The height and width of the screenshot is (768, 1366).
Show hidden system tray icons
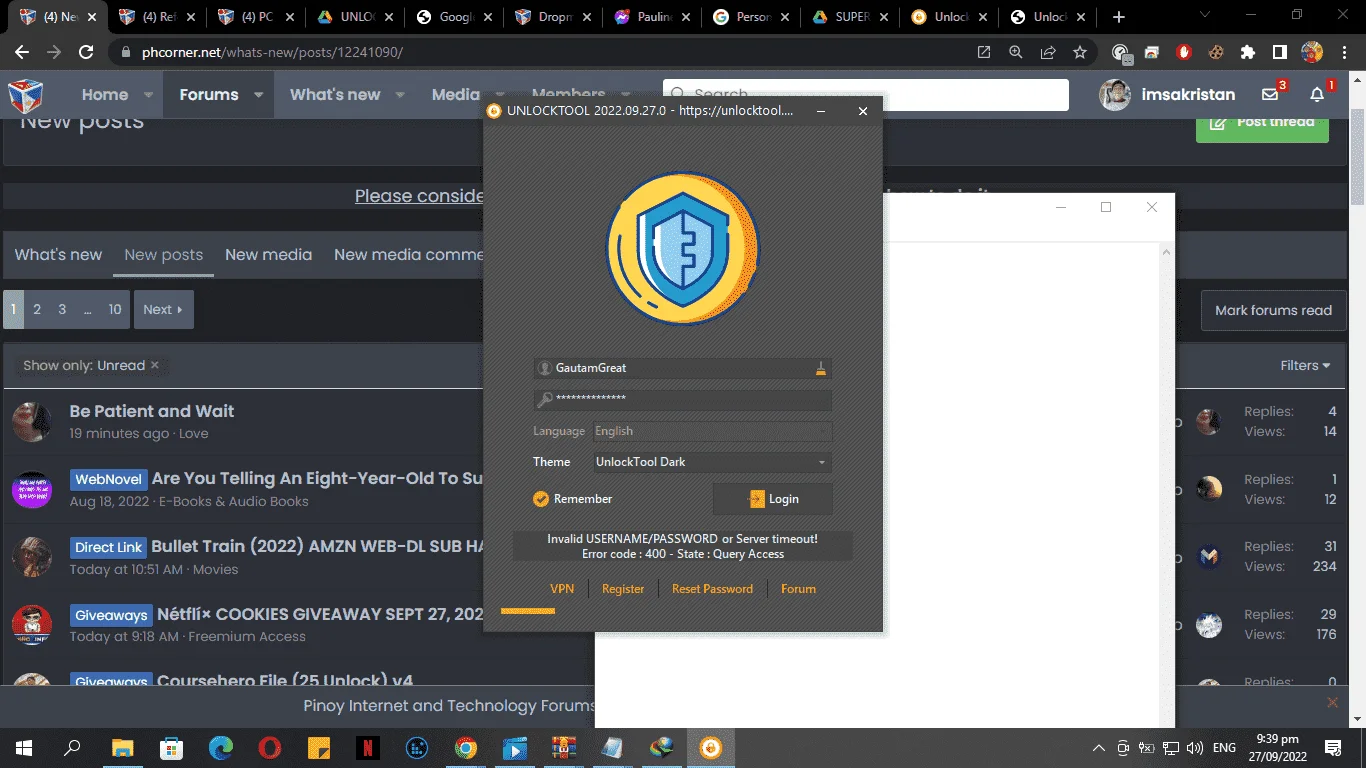pyautogui.click(x=1099, y=747)
